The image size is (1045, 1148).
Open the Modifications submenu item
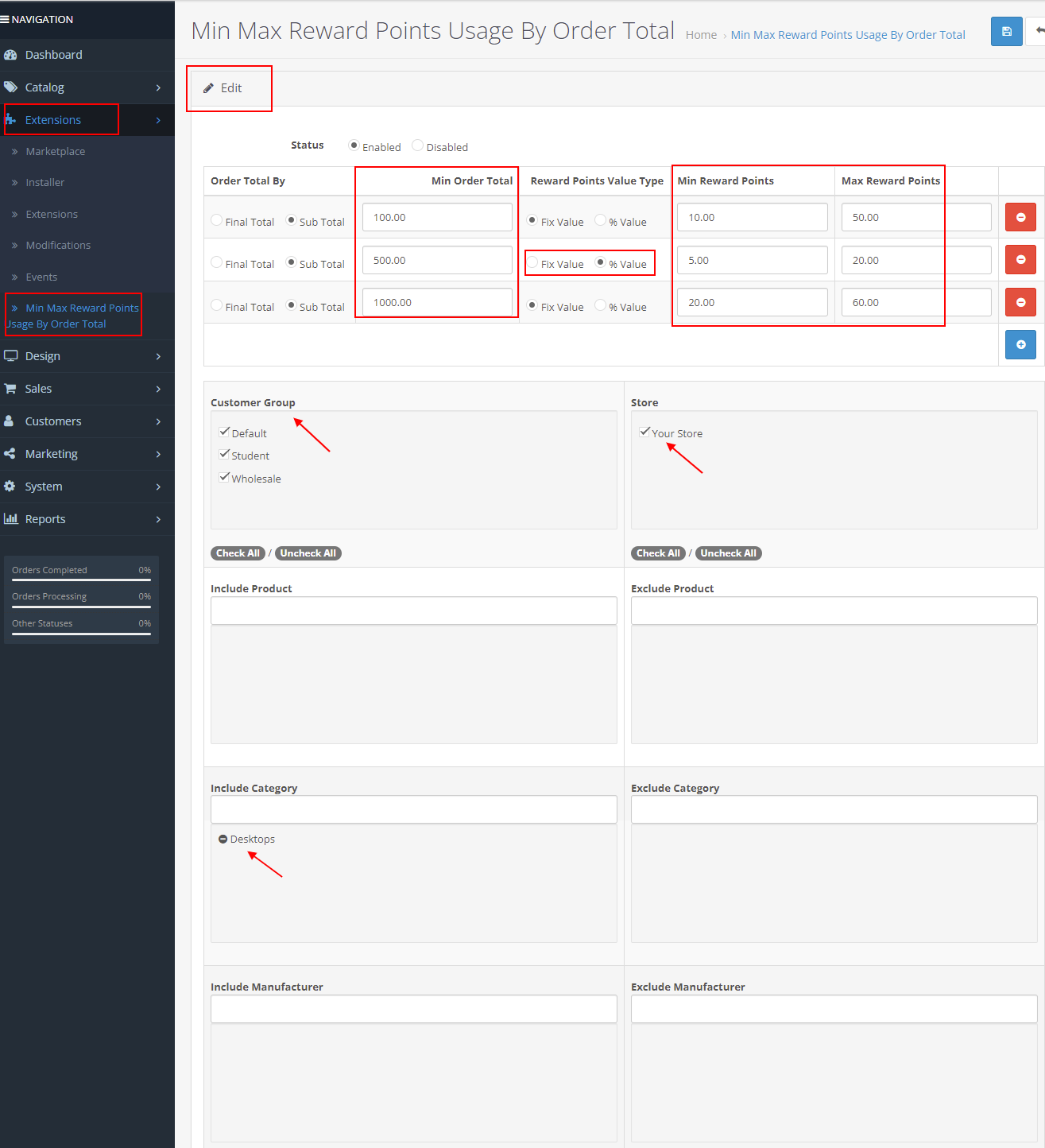tap(58, 245)
